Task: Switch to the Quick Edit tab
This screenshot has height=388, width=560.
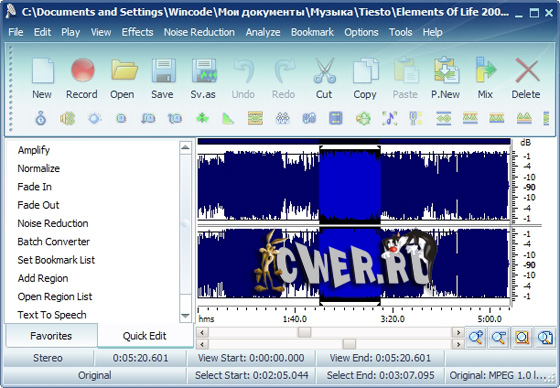Action: point(145,336)
